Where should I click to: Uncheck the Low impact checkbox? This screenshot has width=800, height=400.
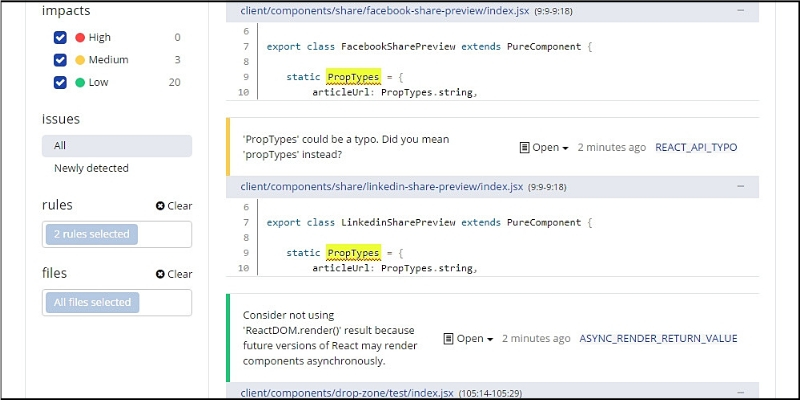tap(60, 82)
